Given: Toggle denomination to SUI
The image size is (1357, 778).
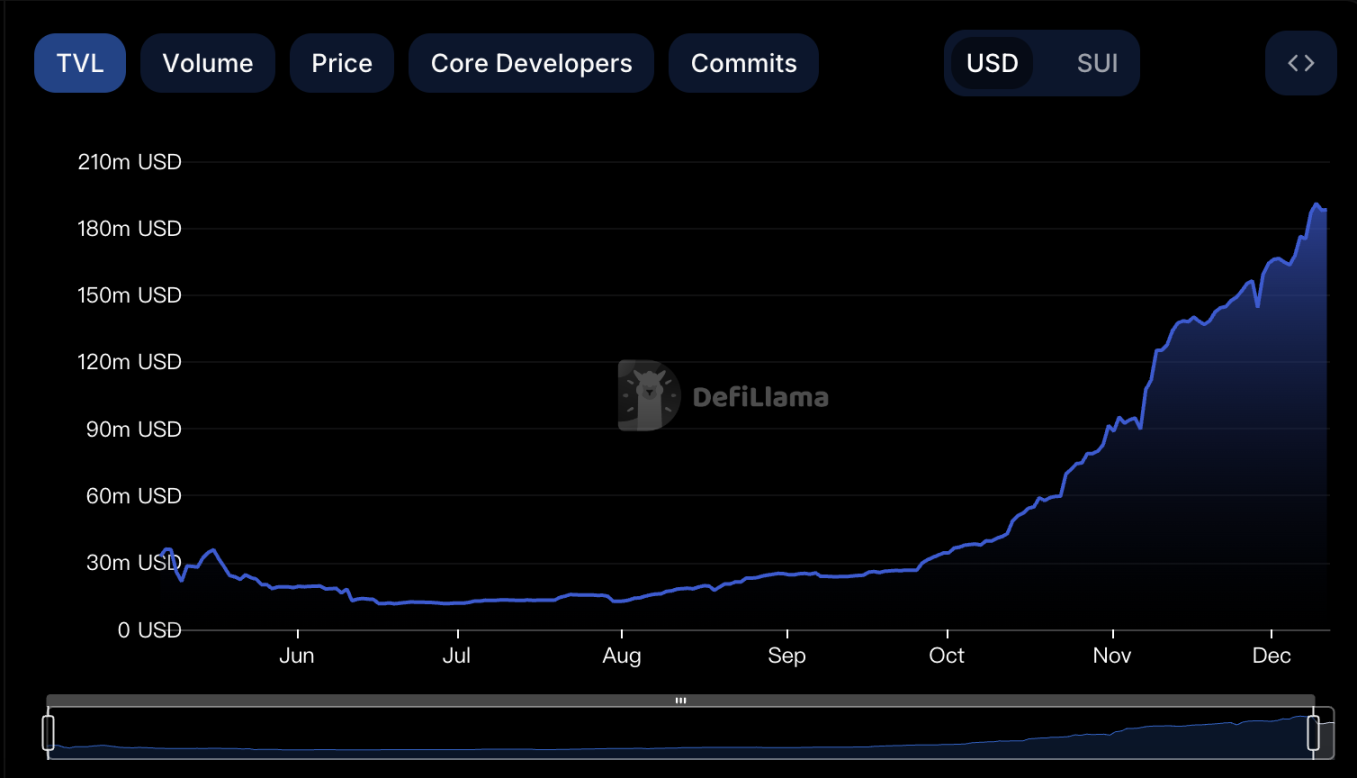Looking at the screenshot, I should (x=1097, y=63).
